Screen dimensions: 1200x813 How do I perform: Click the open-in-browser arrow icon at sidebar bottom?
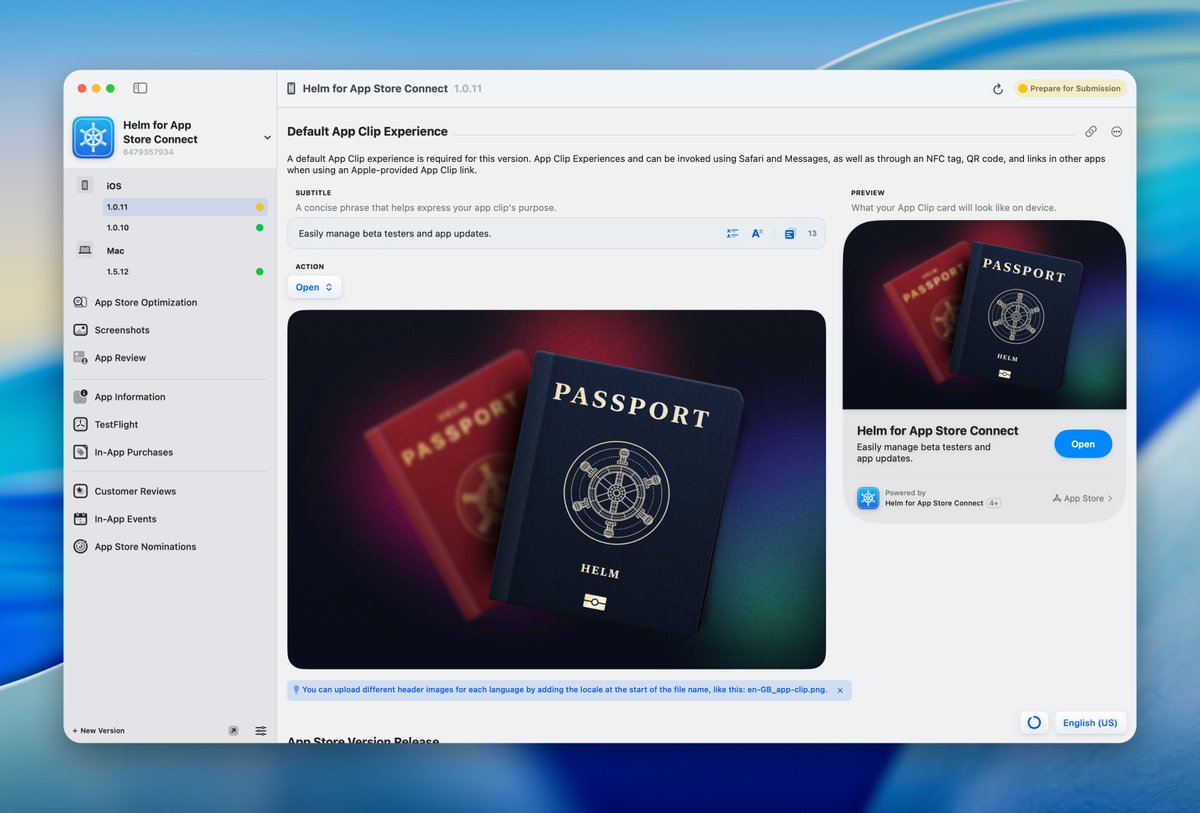click(x=233, y=731)
